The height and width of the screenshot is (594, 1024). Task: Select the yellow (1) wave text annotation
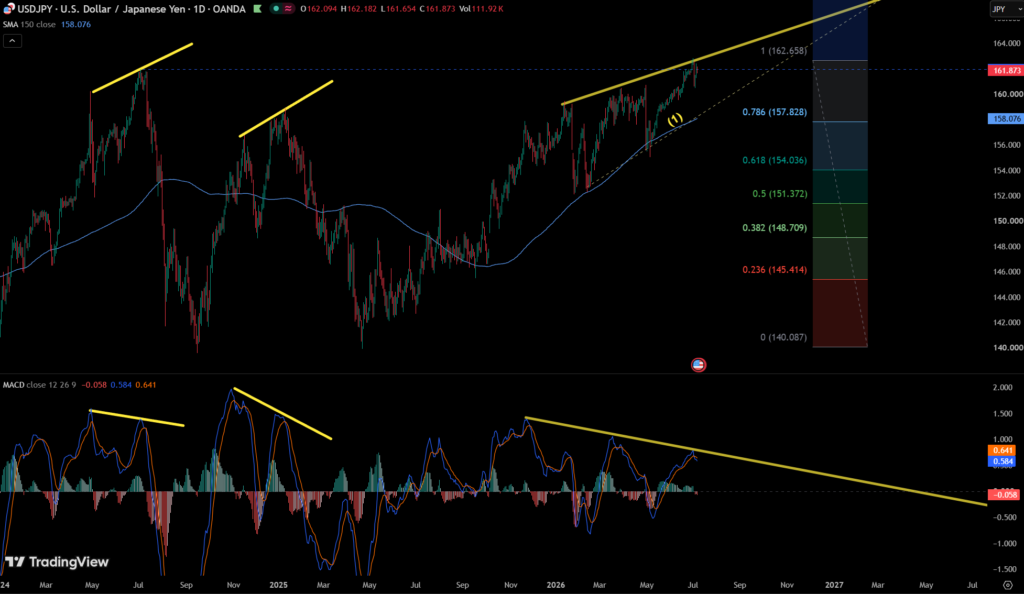click(675, 119)
